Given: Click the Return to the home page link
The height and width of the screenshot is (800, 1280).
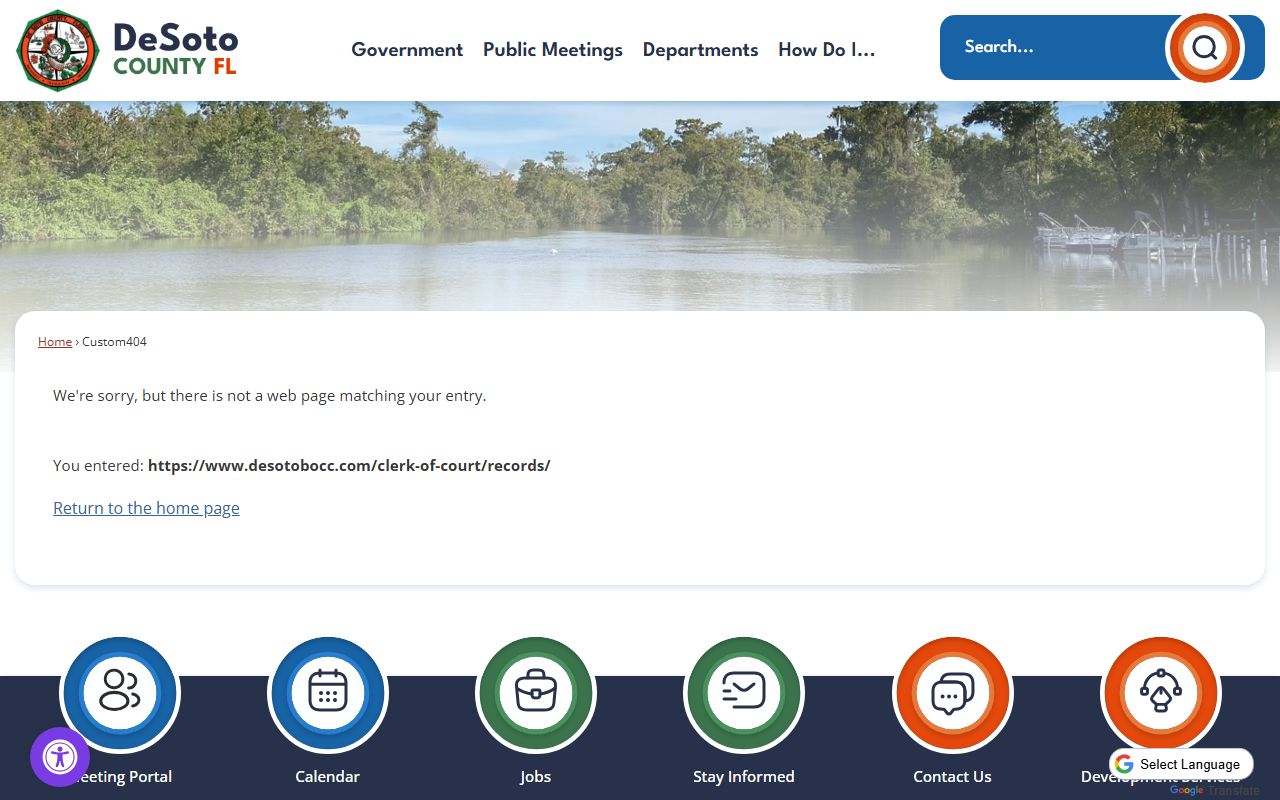Looking at the screenshot, I should pos(146,508).
